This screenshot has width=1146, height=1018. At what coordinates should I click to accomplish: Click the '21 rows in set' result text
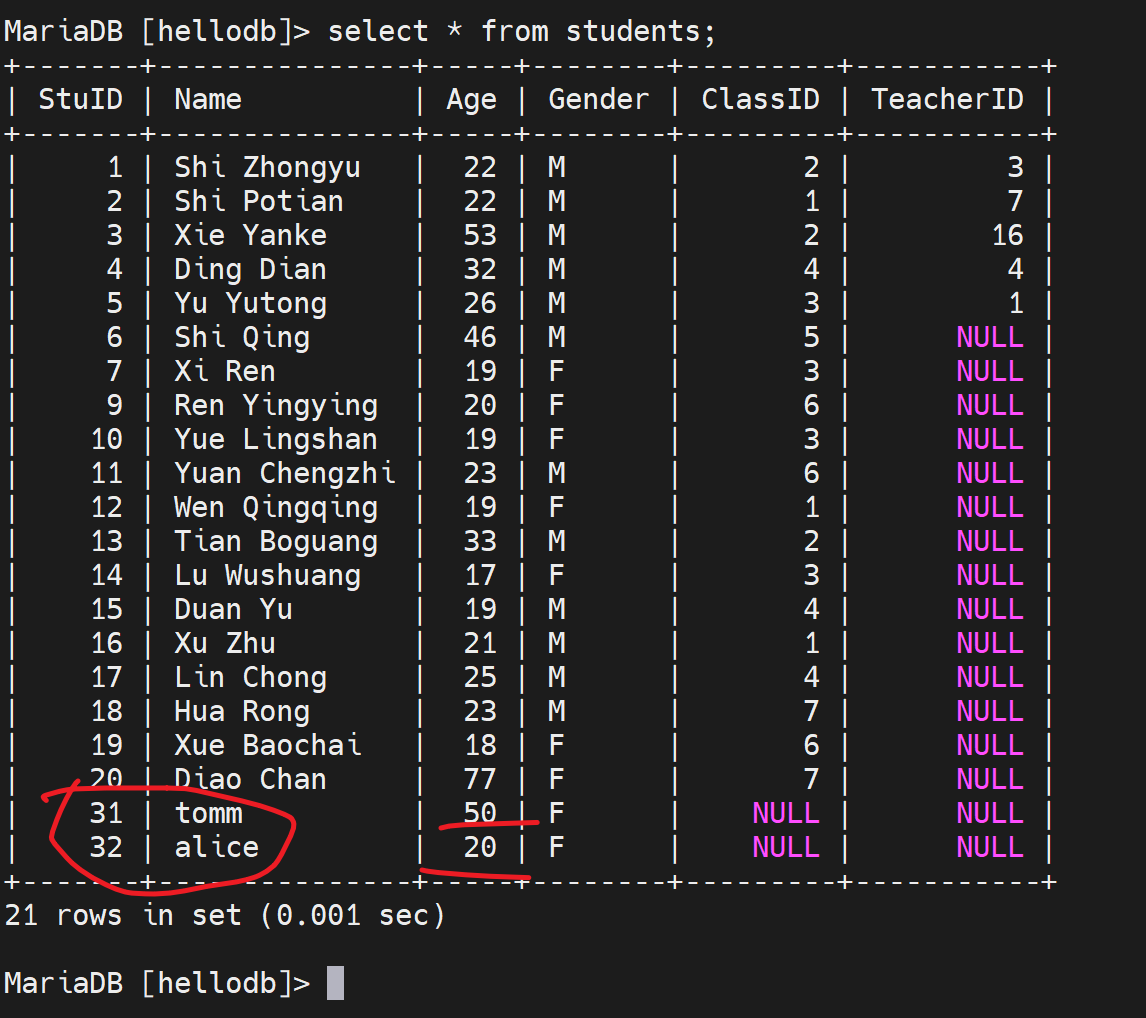coord(225,914)
